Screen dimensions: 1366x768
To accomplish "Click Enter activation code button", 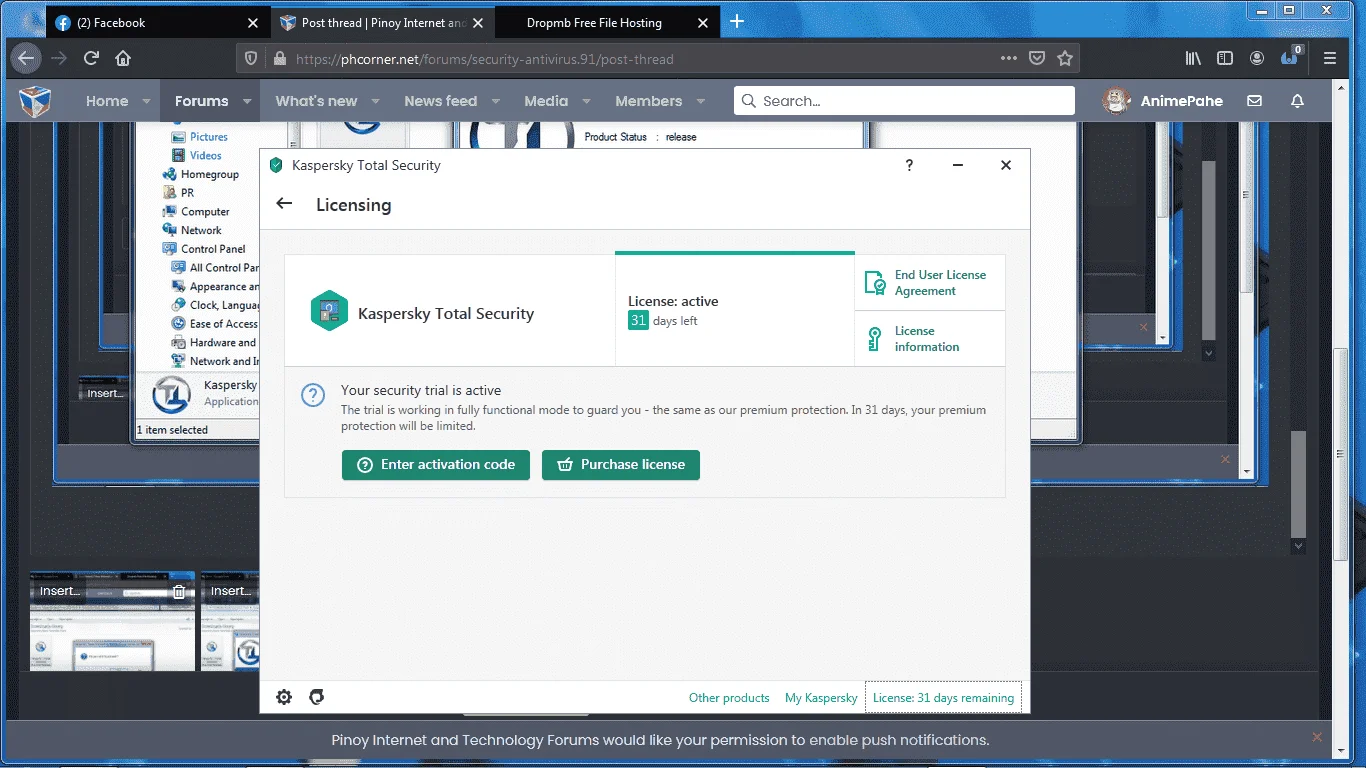I will (436, 465).
